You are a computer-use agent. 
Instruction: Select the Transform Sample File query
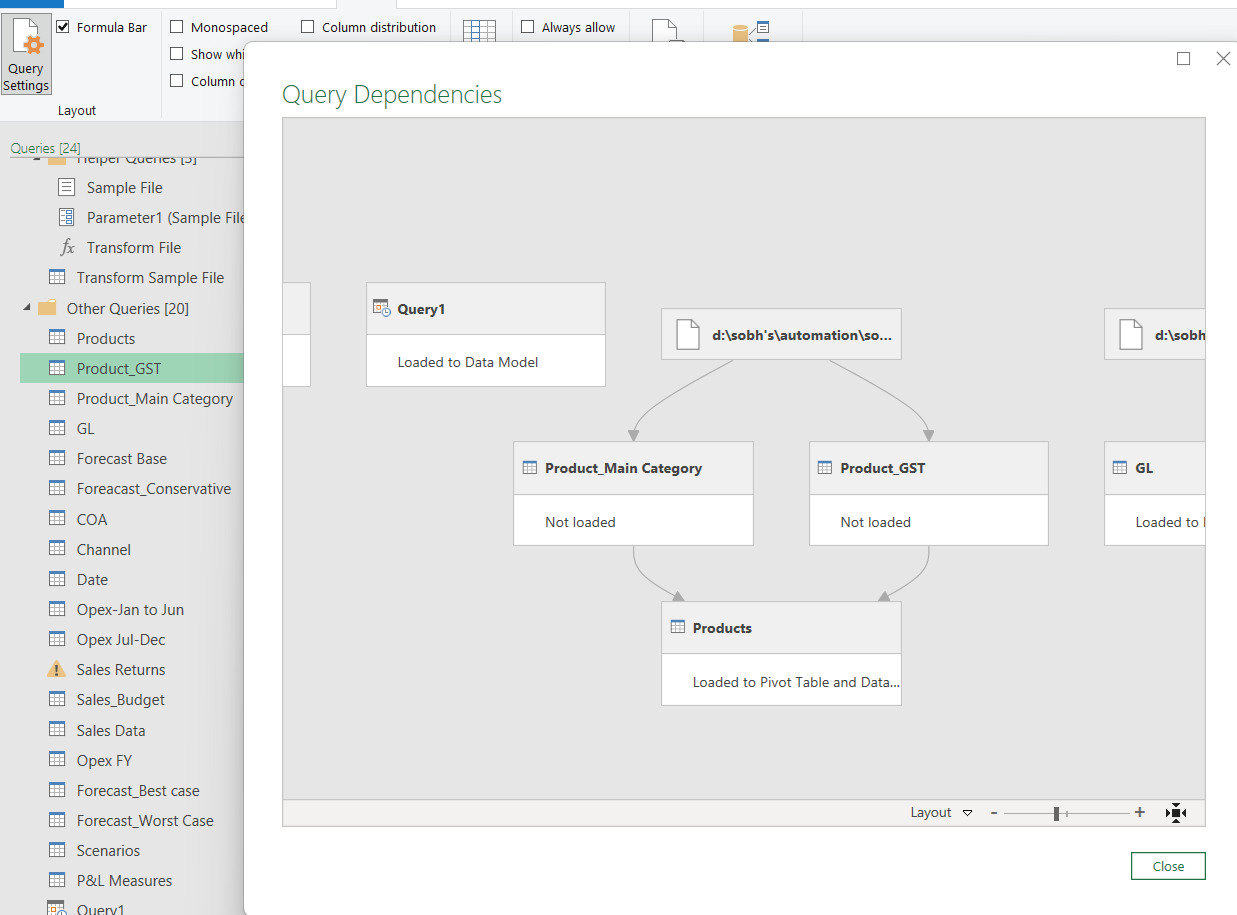[x=150, y=277]
